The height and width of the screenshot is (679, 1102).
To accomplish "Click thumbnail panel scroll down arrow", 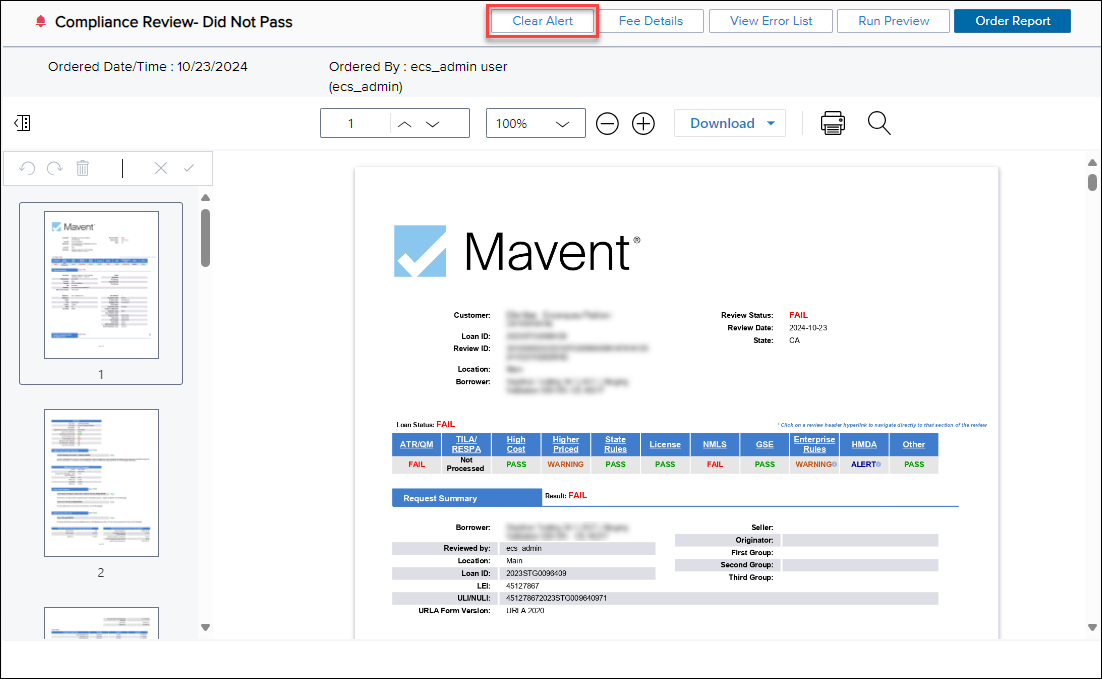I will (x=205, y=627).
